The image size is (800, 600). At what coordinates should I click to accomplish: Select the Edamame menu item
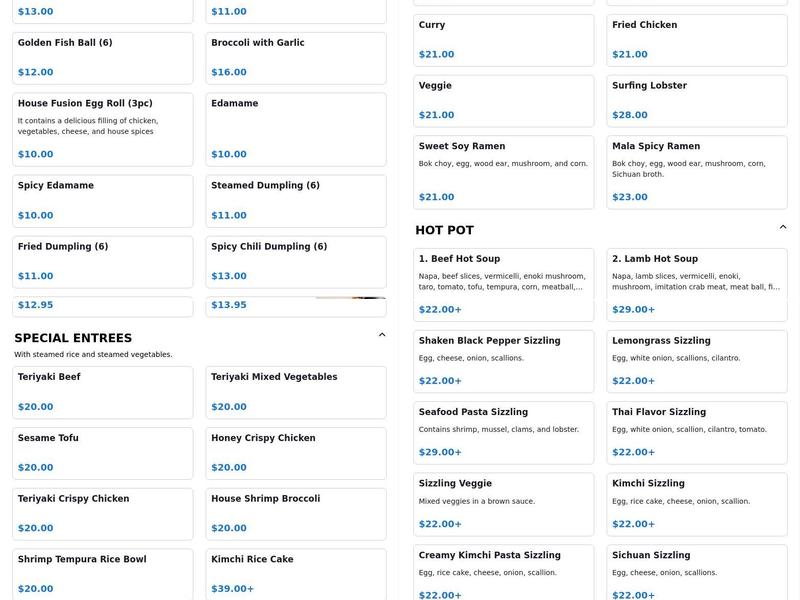click(295, 128)
